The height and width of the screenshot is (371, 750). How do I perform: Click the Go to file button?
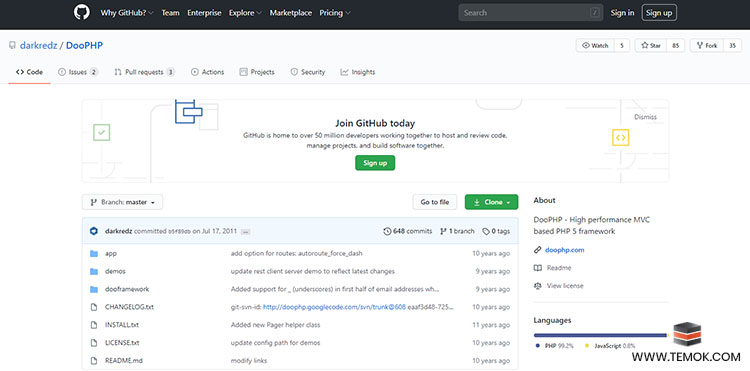tap(435, 202)
